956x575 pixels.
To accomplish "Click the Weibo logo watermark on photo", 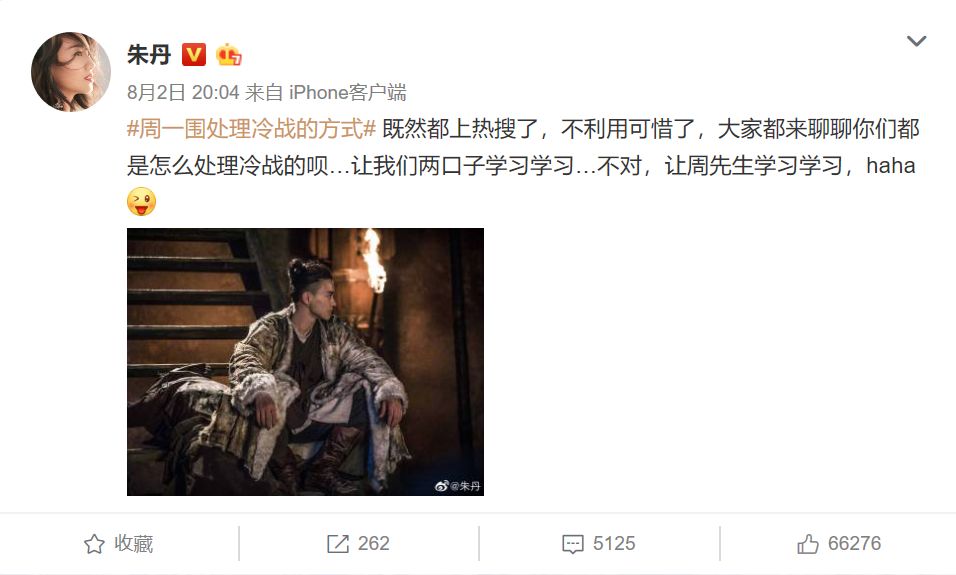I will 441,485.
